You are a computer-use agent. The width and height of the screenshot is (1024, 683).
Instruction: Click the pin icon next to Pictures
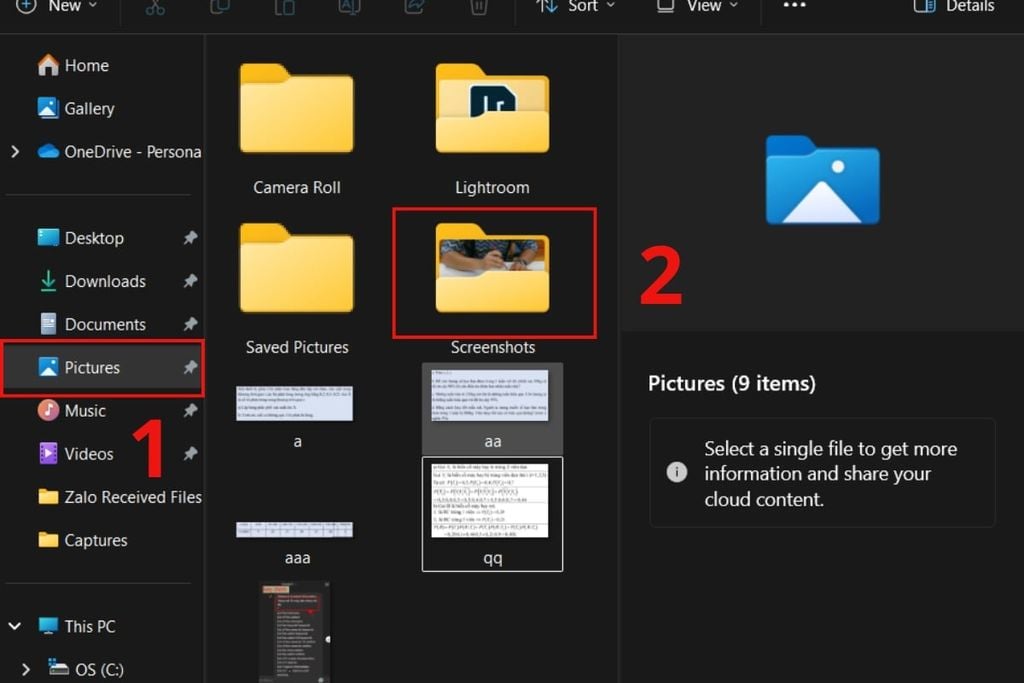[190, 367]
